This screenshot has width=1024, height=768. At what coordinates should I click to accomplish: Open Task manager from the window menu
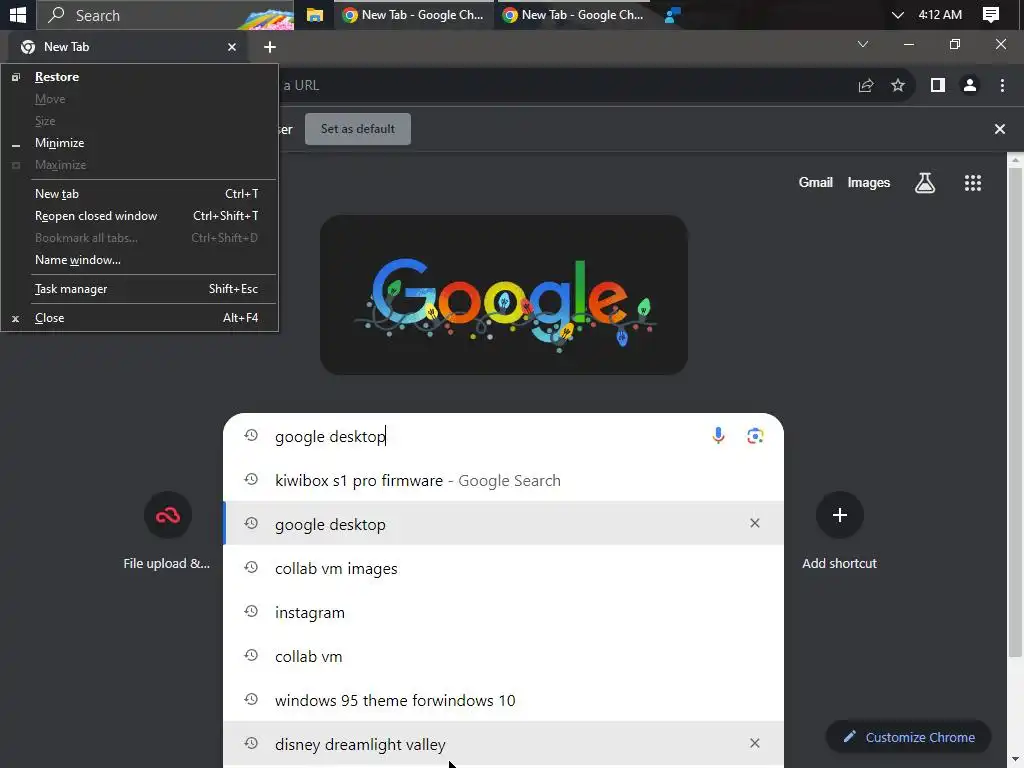(x=140, y=289)
